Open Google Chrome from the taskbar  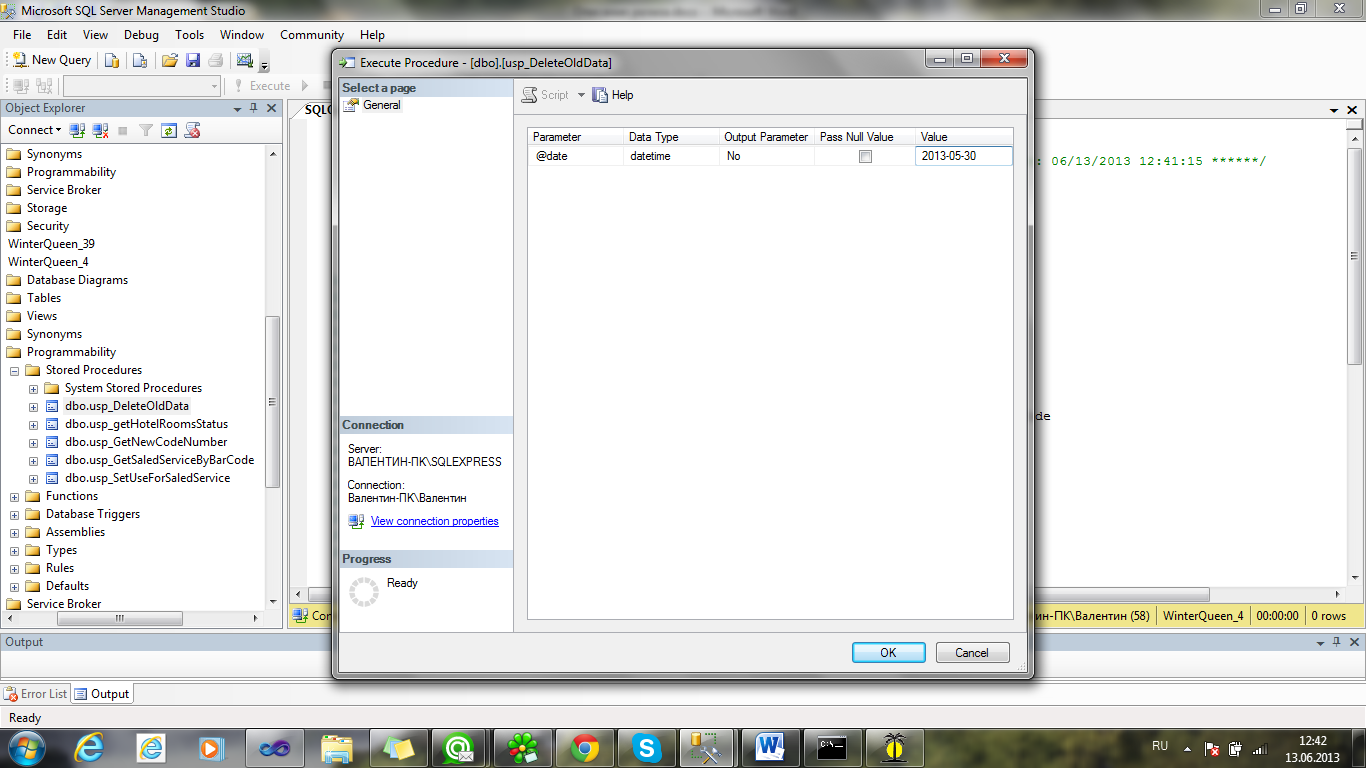585,747
